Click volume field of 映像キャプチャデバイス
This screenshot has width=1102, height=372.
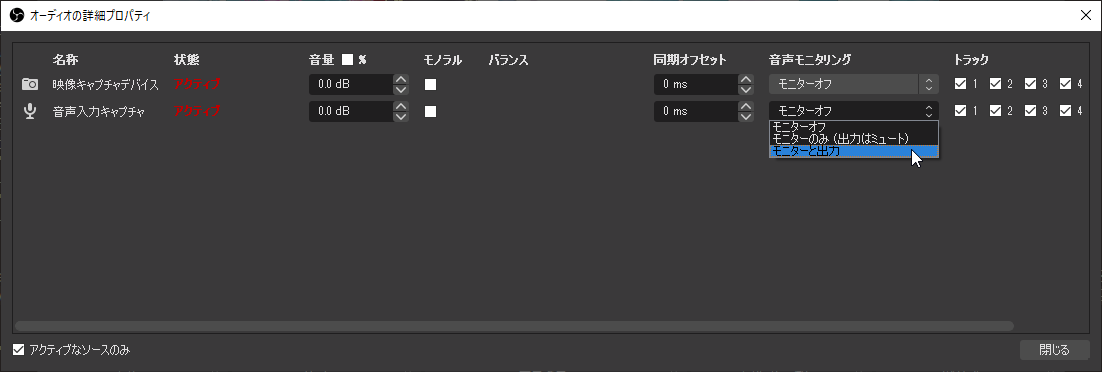point(351,84)
